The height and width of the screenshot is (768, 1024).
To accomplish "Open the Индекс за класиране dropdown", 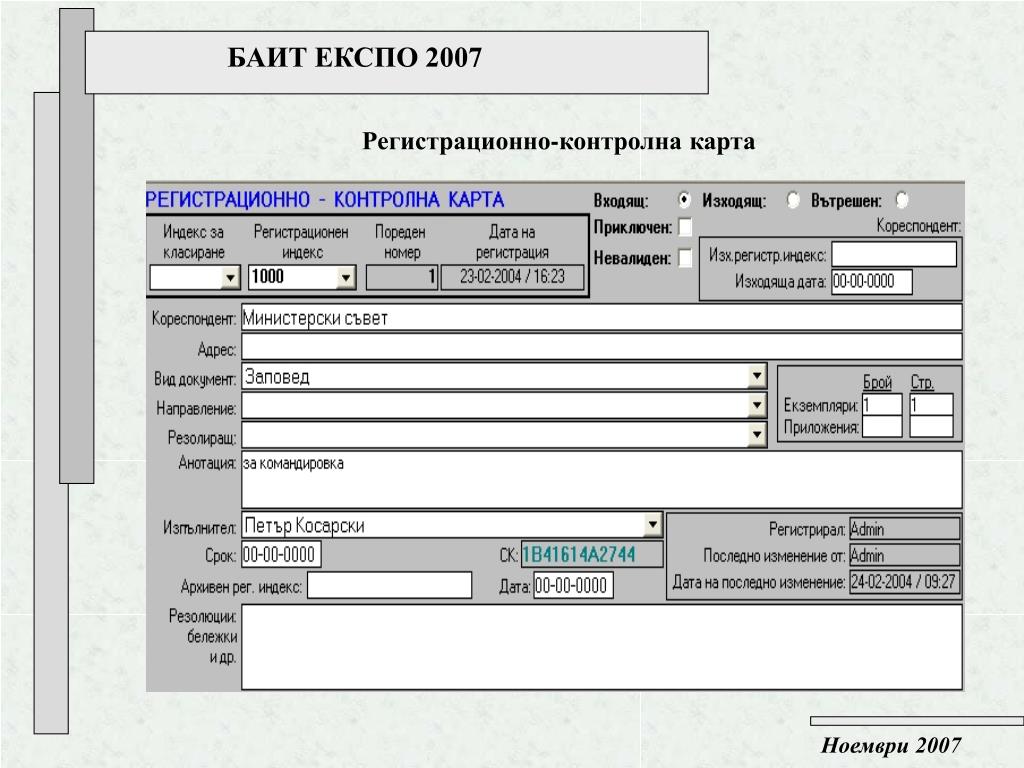I will (230, 278).
